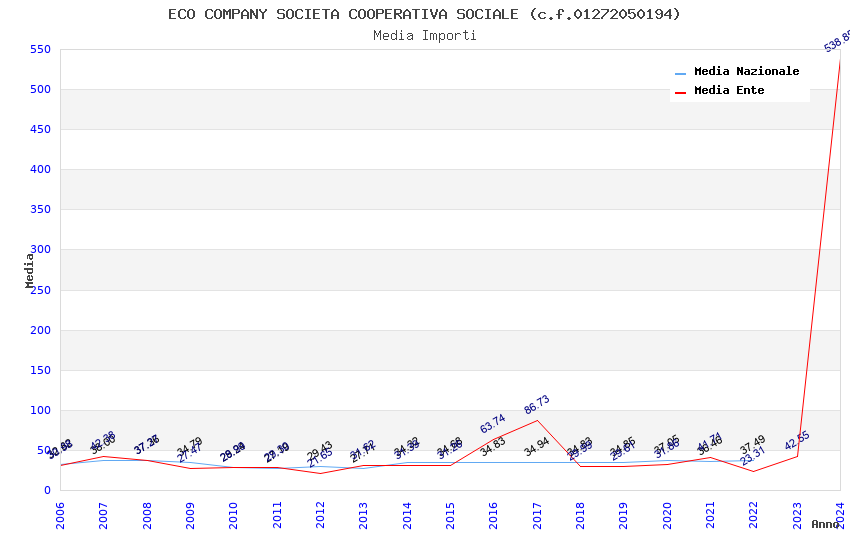The height and width of the screenshot is (550, 850).
Task: Click the 500 y-axis label
Action: coord(40,89)
